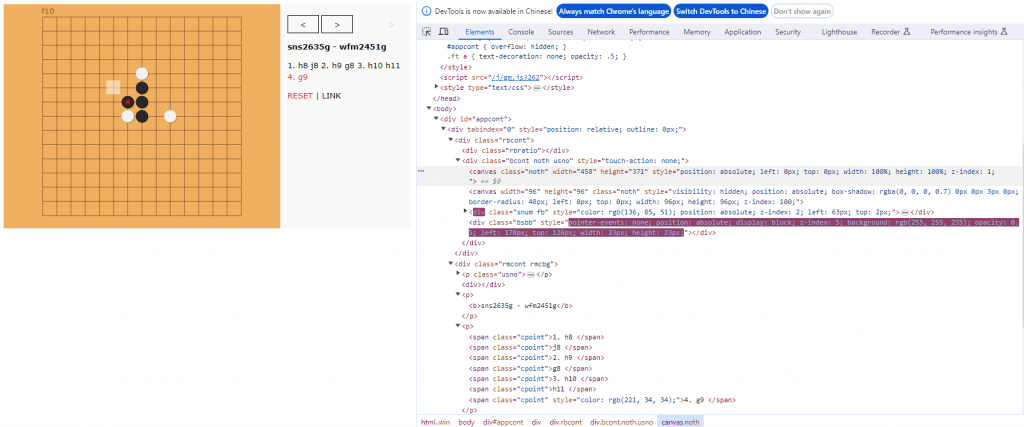This screenshot has width=1024, height=427.
Task: Click Switch DevTools to Chinese button
Action: coord(721,12)
